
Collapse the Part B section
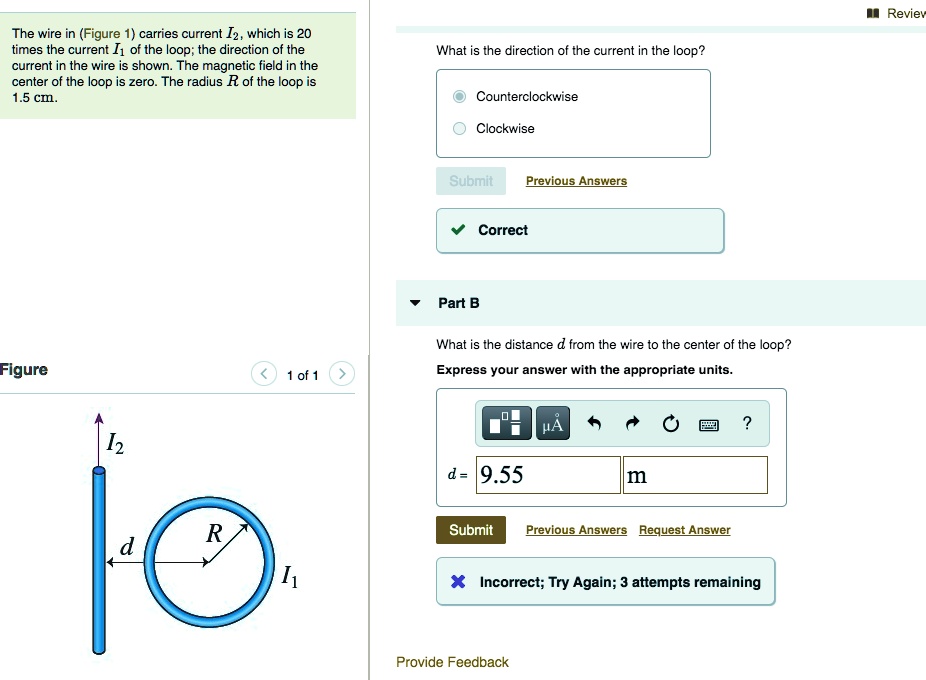point(417,302)
